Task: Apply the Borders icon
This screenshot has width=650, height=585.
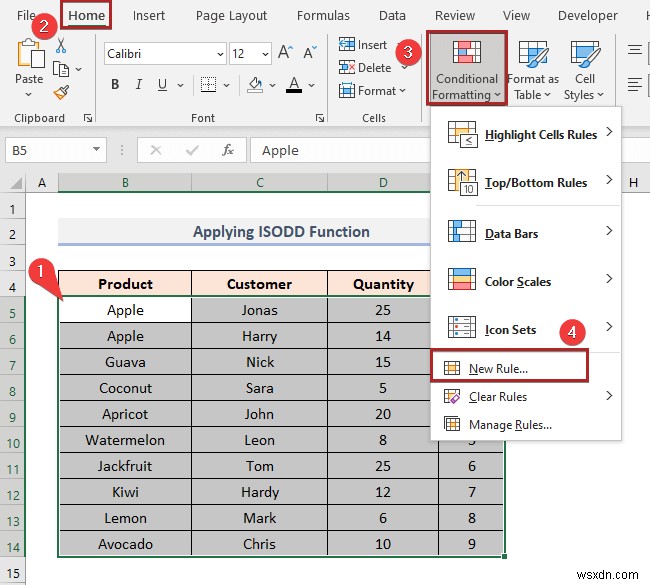Action: tap(208, 85)
